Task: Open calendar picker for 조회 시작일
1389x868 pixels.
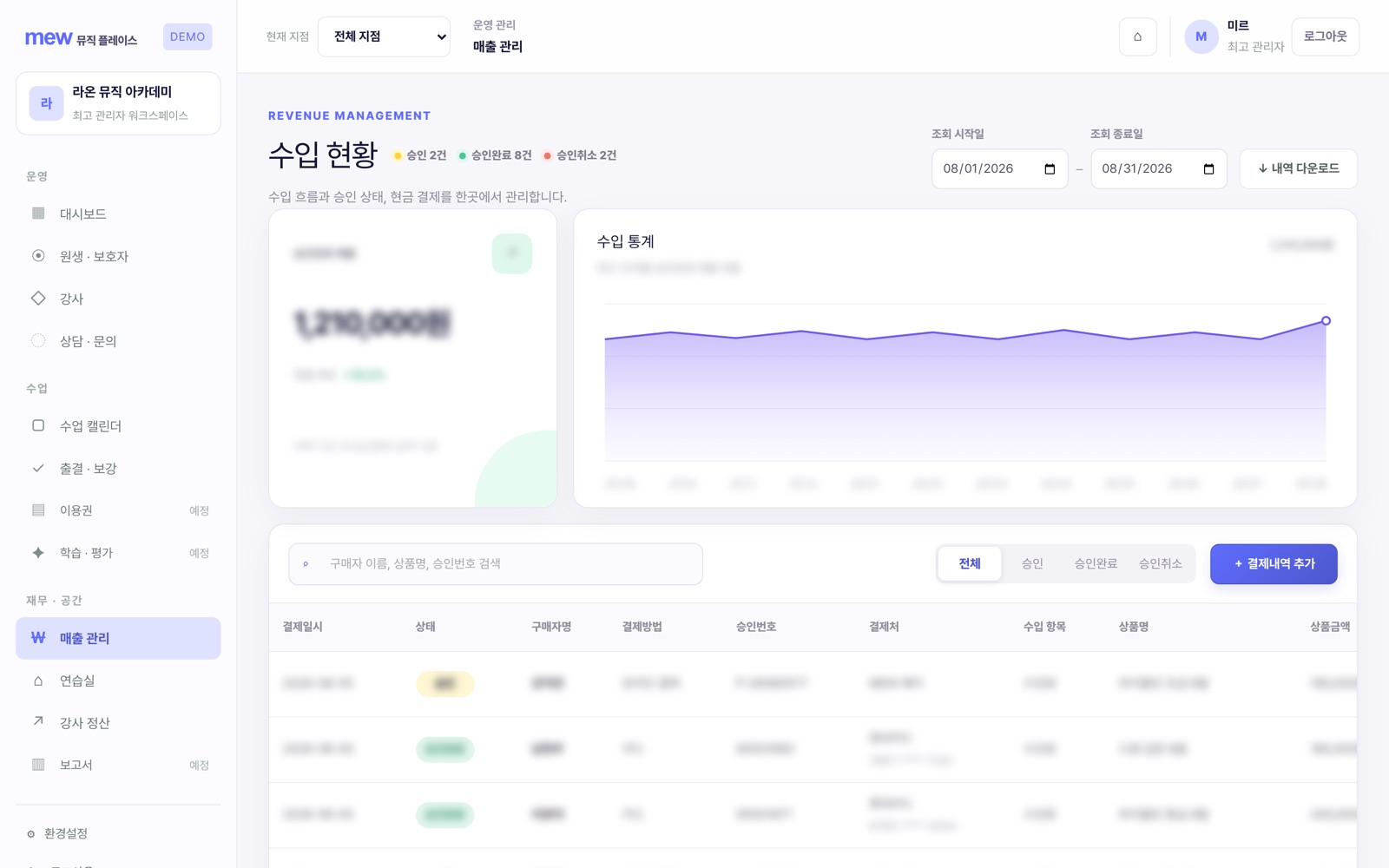Action: [x=1050, y=169]
